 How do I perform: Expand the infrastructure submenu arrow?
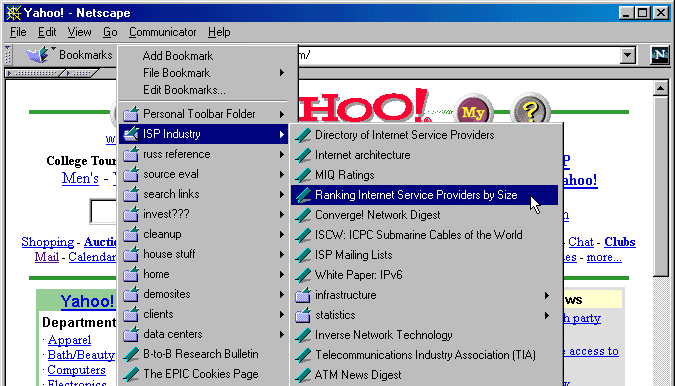(x=547, y=295)
